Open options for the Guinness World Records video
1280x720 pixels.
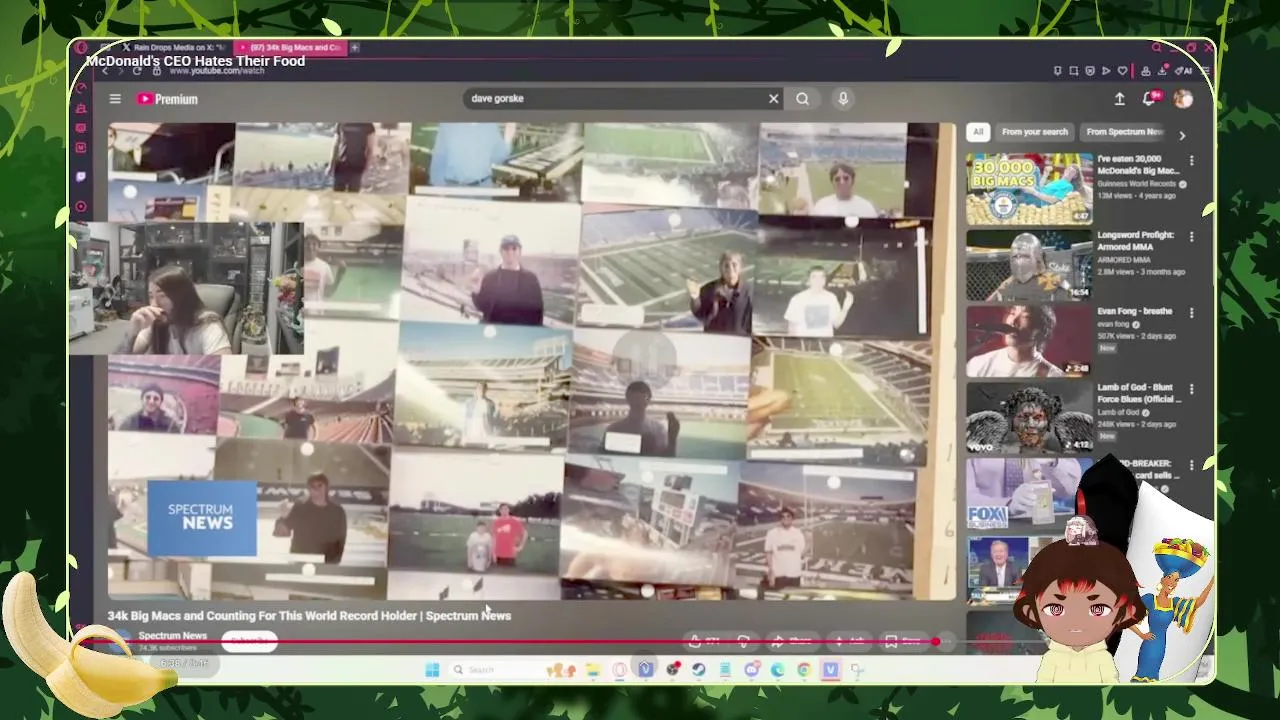tap(1191, 160)
